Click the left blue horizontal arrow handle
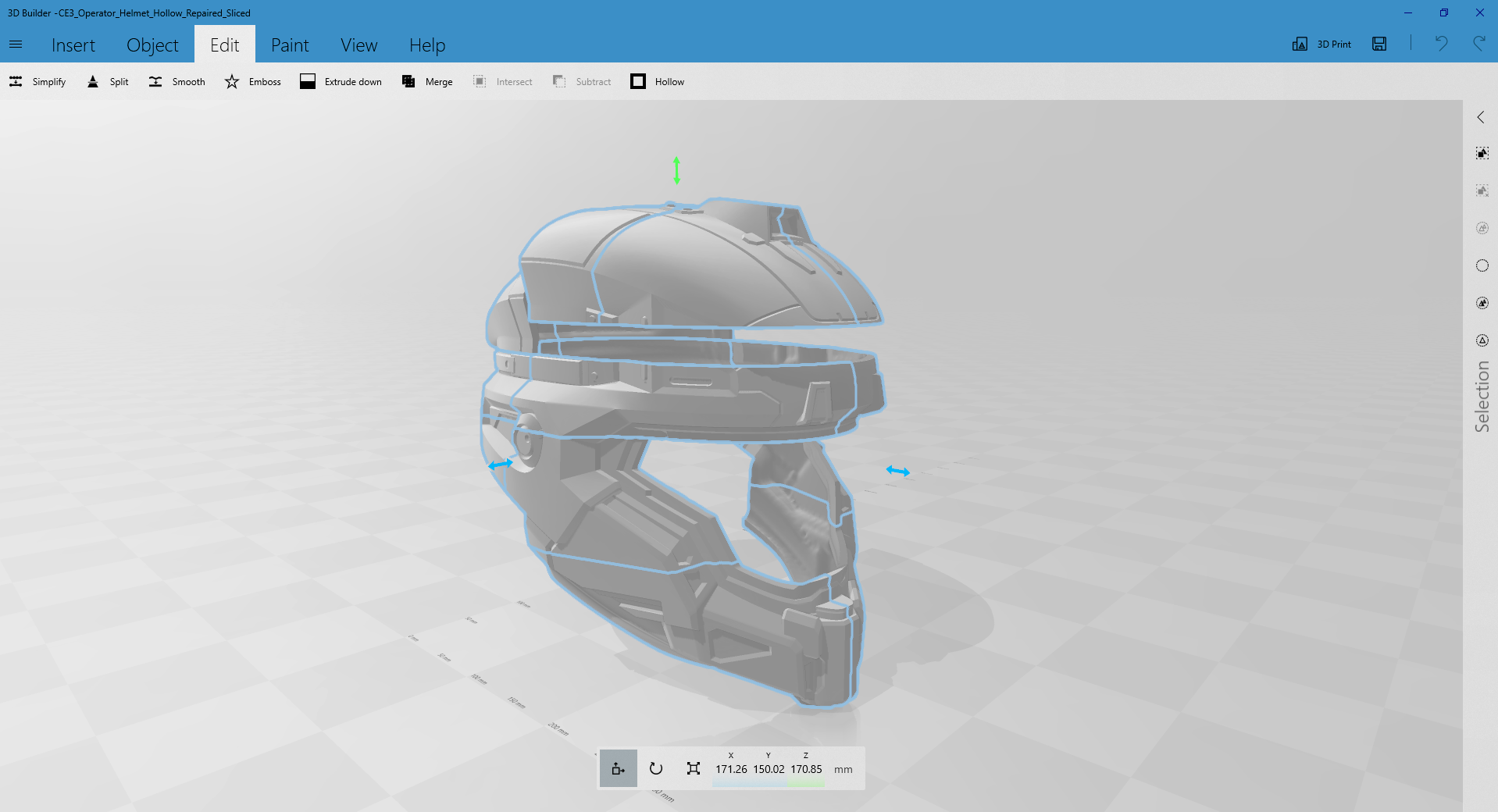Screen dimensions: 1498x812 [501, 465]
